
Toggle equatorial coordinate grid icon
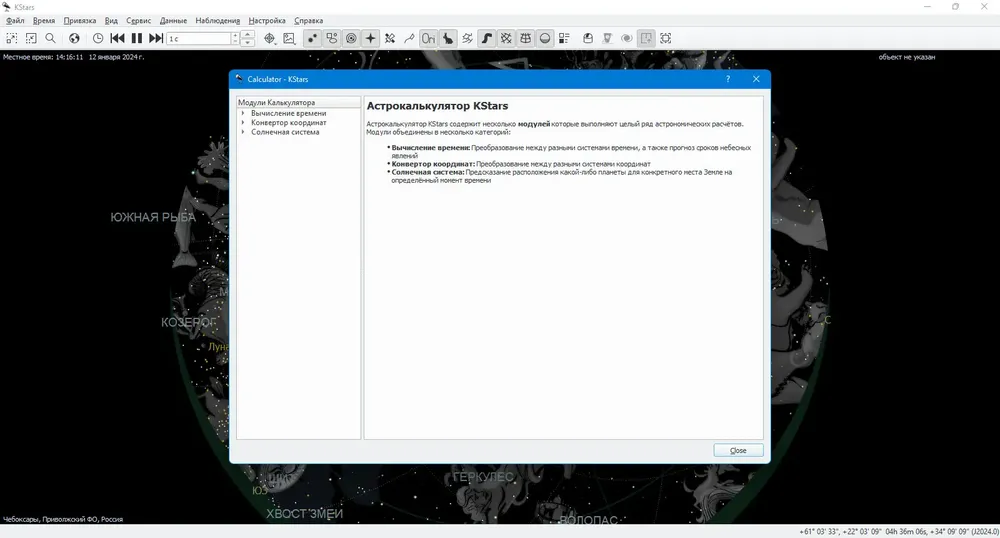[x=506, y=38]
